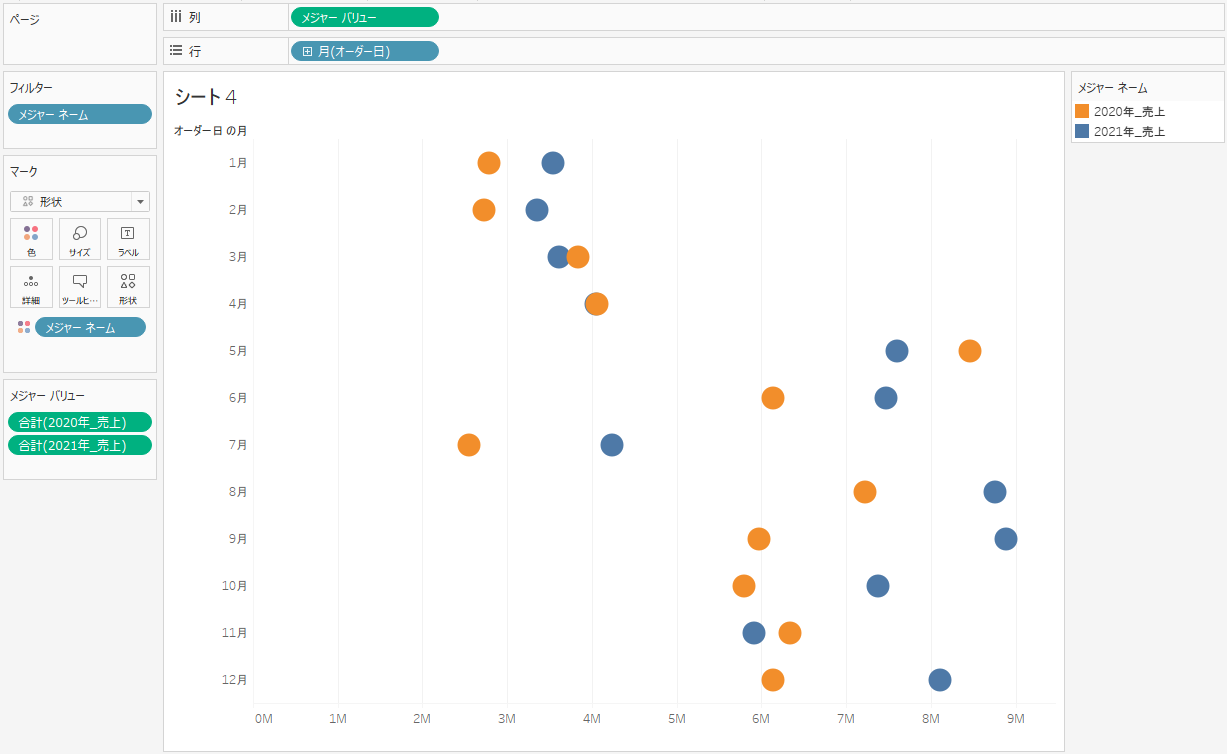The image size is (1227, 754).
Task: Click color icon beside メジャー ネーム marks pill
Action: pos(23,327)
